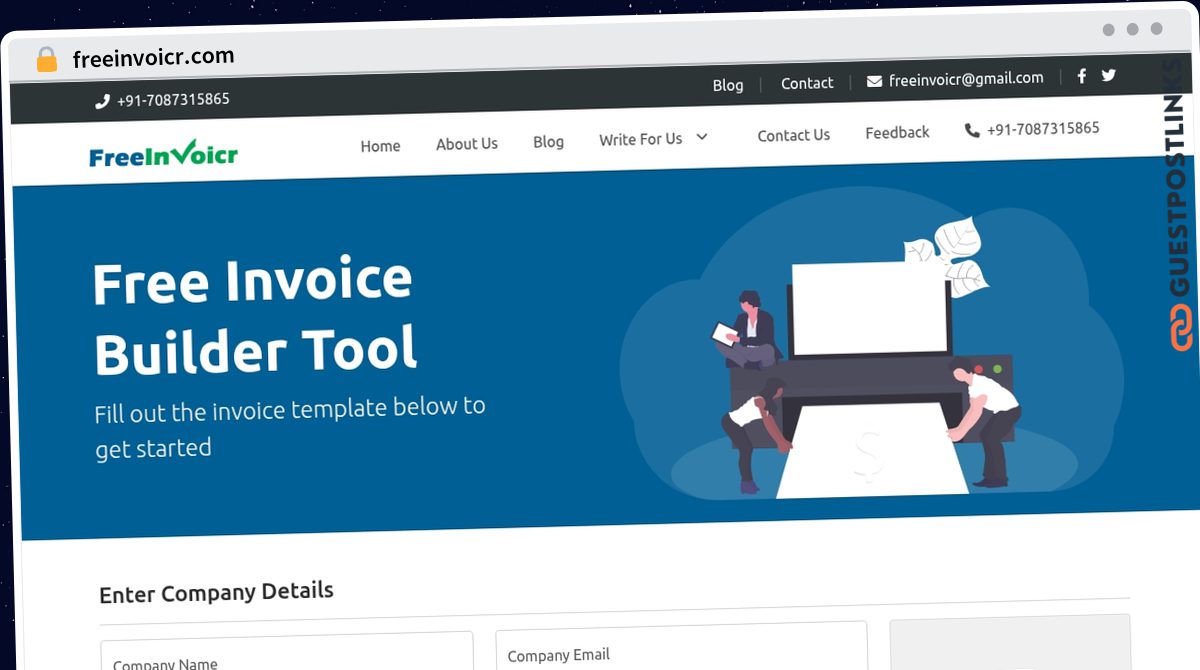Click the freeinvoicr.com address bar URL

coord(154,57)
